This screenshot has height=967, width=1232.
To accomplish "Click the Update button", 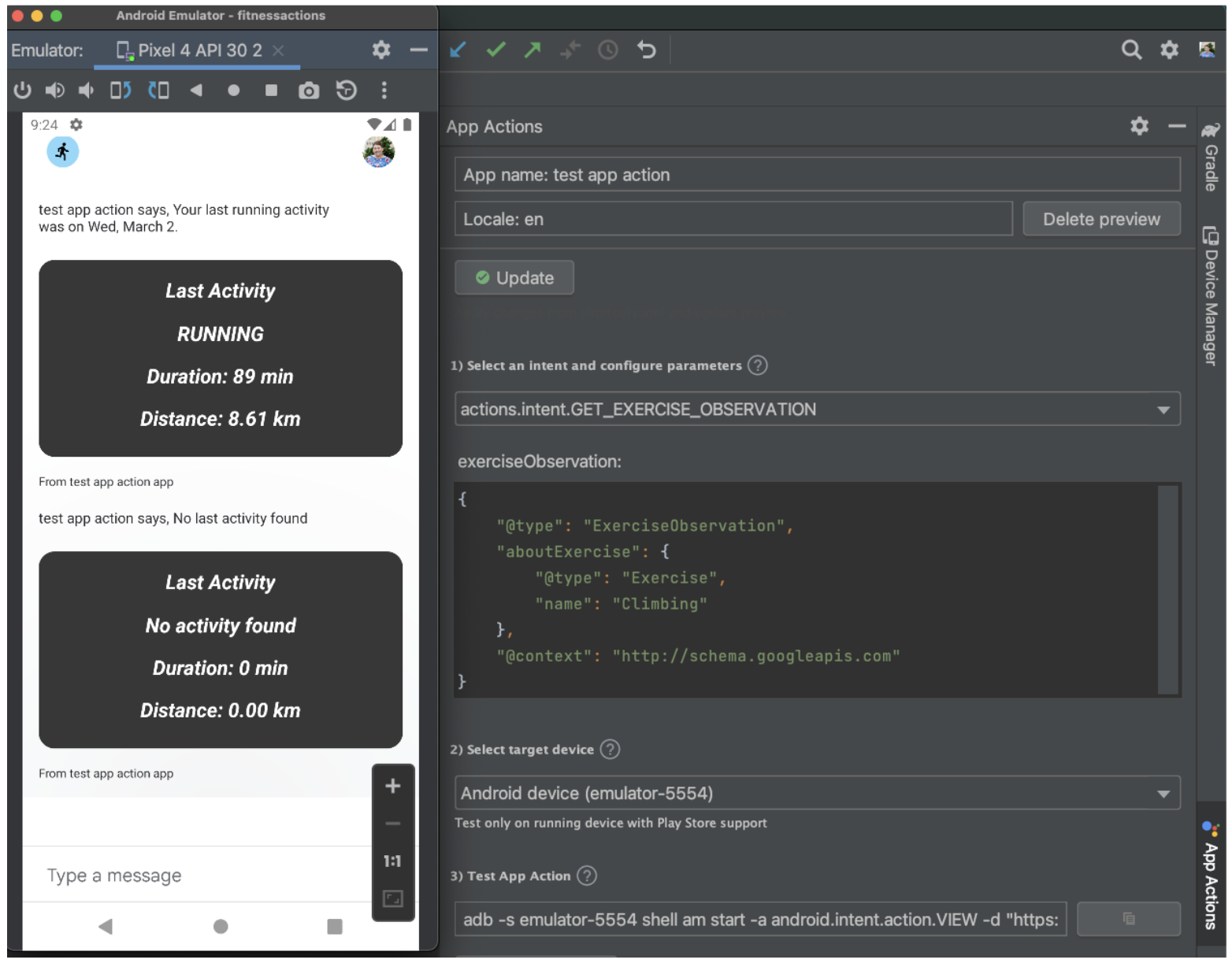I will click(514, 278).
